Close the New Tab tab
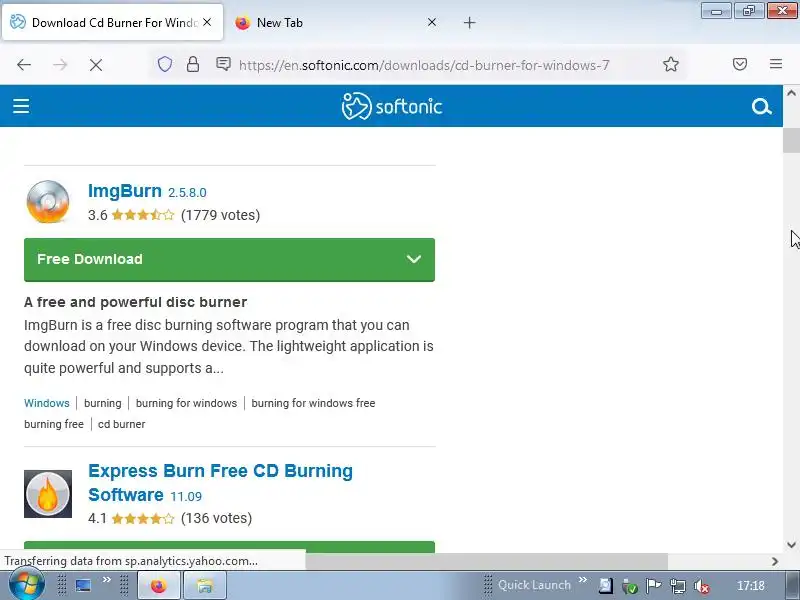The image size is (800, 600). pyautogui.click(x=432, y=22)
